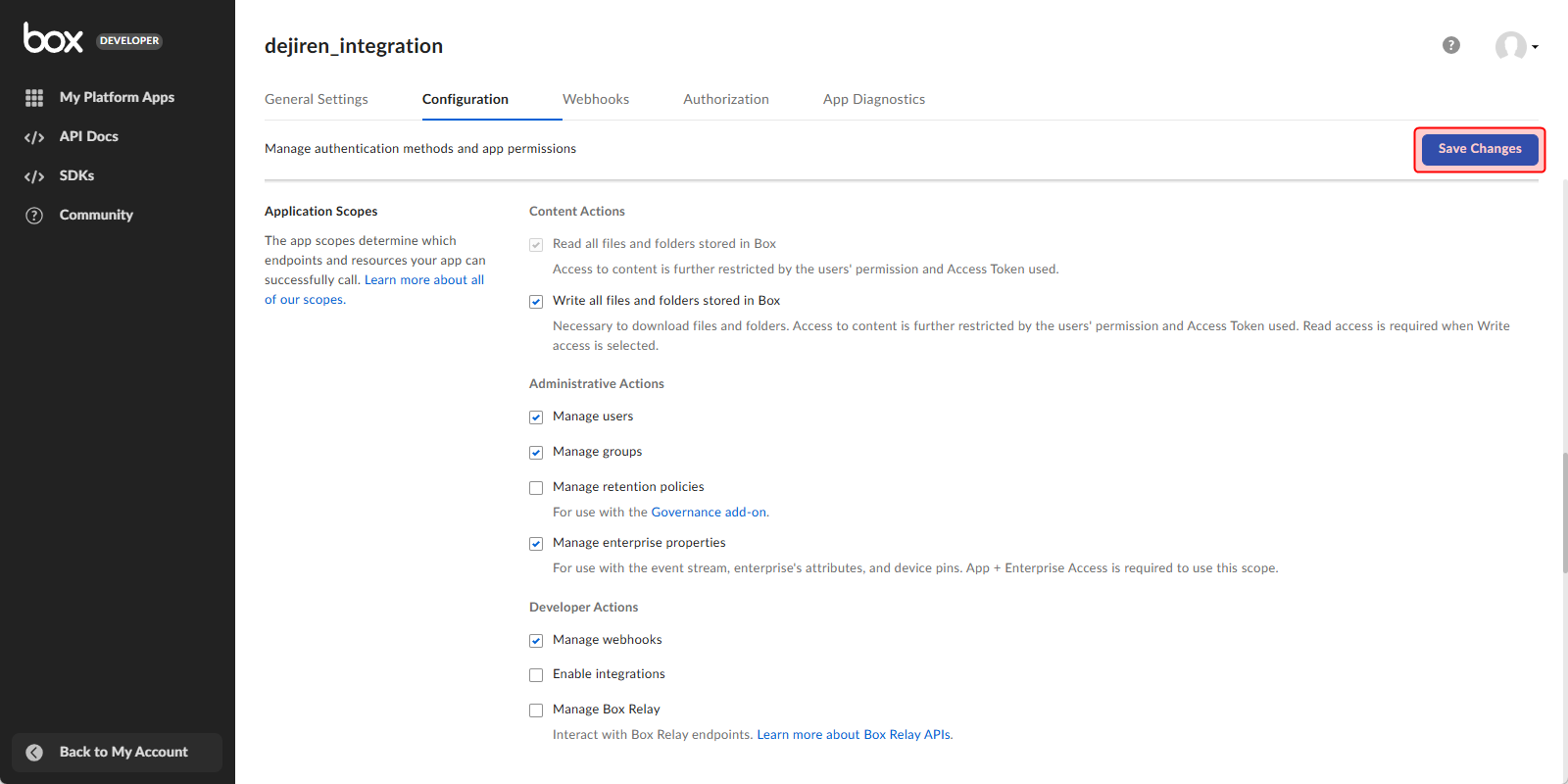Viewport: 1568px width, 784px height.
Task: Click the user avatar icon
Action: pyautogui.click(x=1510, y=45)
